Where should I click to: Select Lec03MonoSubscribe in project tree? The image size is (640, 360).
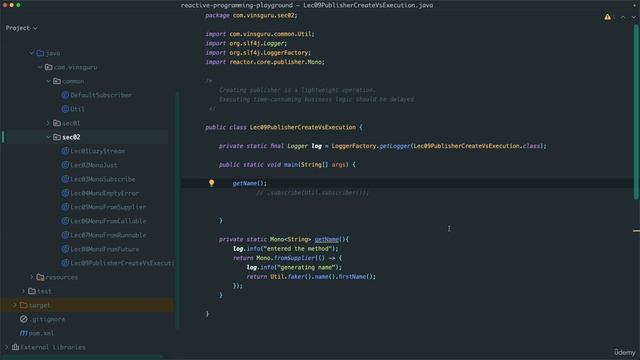[103, 179]
